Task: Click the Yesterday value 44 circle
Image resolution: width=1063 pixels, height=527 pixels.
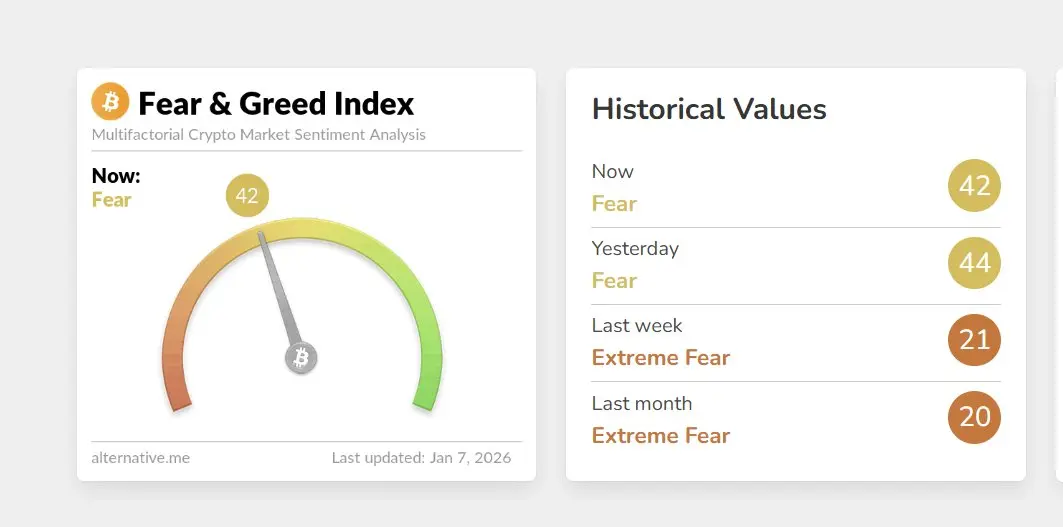Action: tap(974, 262)
